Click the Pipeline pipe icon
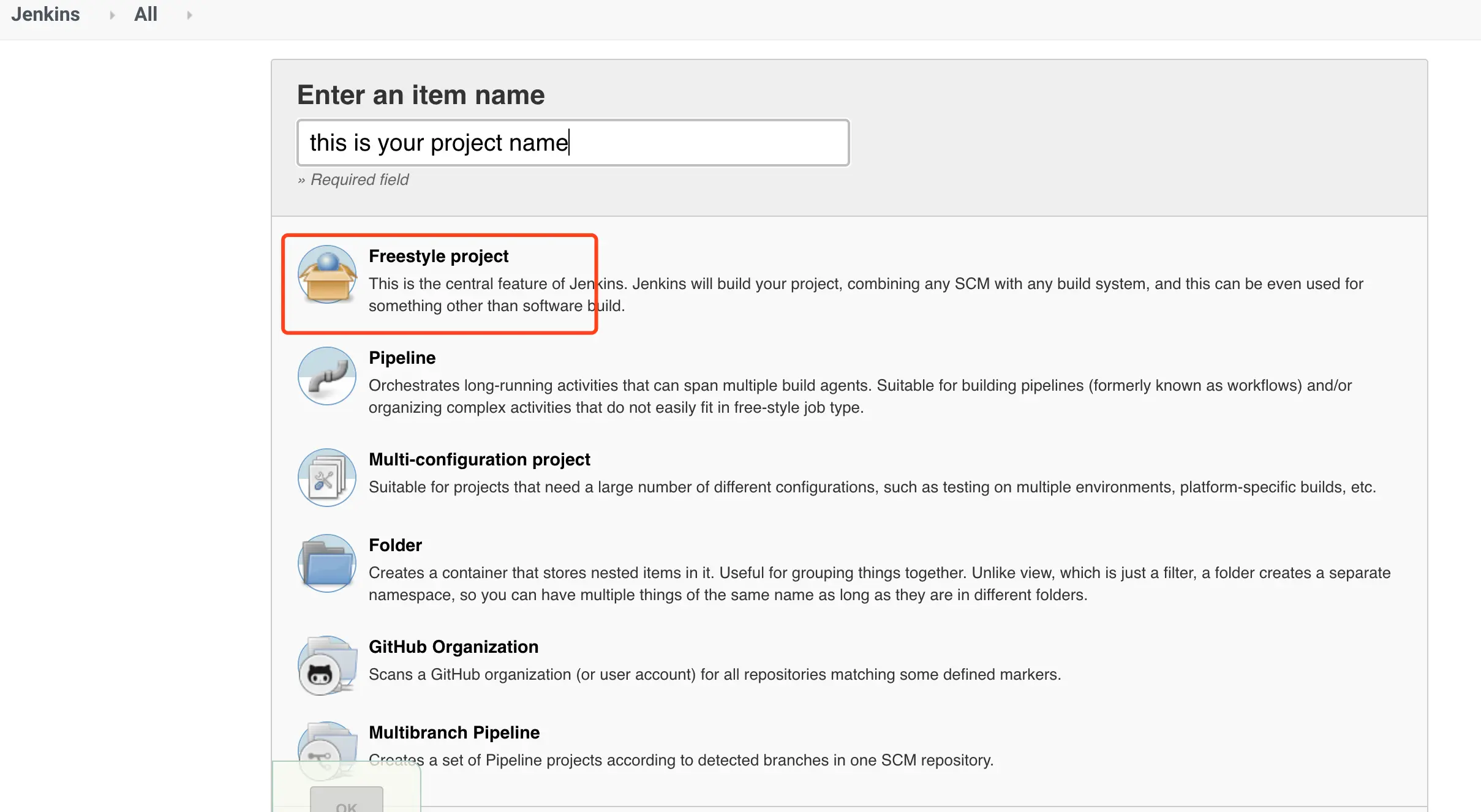This screenshot has height=812, width=1481. click(327, 376)
